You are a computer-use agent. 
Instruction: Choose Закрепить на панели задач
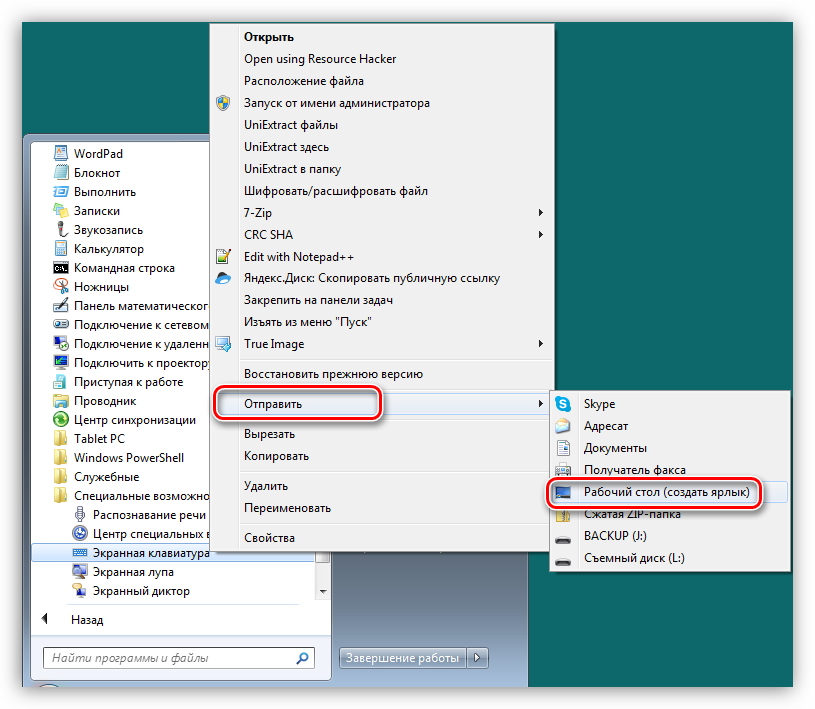[318, 300]
